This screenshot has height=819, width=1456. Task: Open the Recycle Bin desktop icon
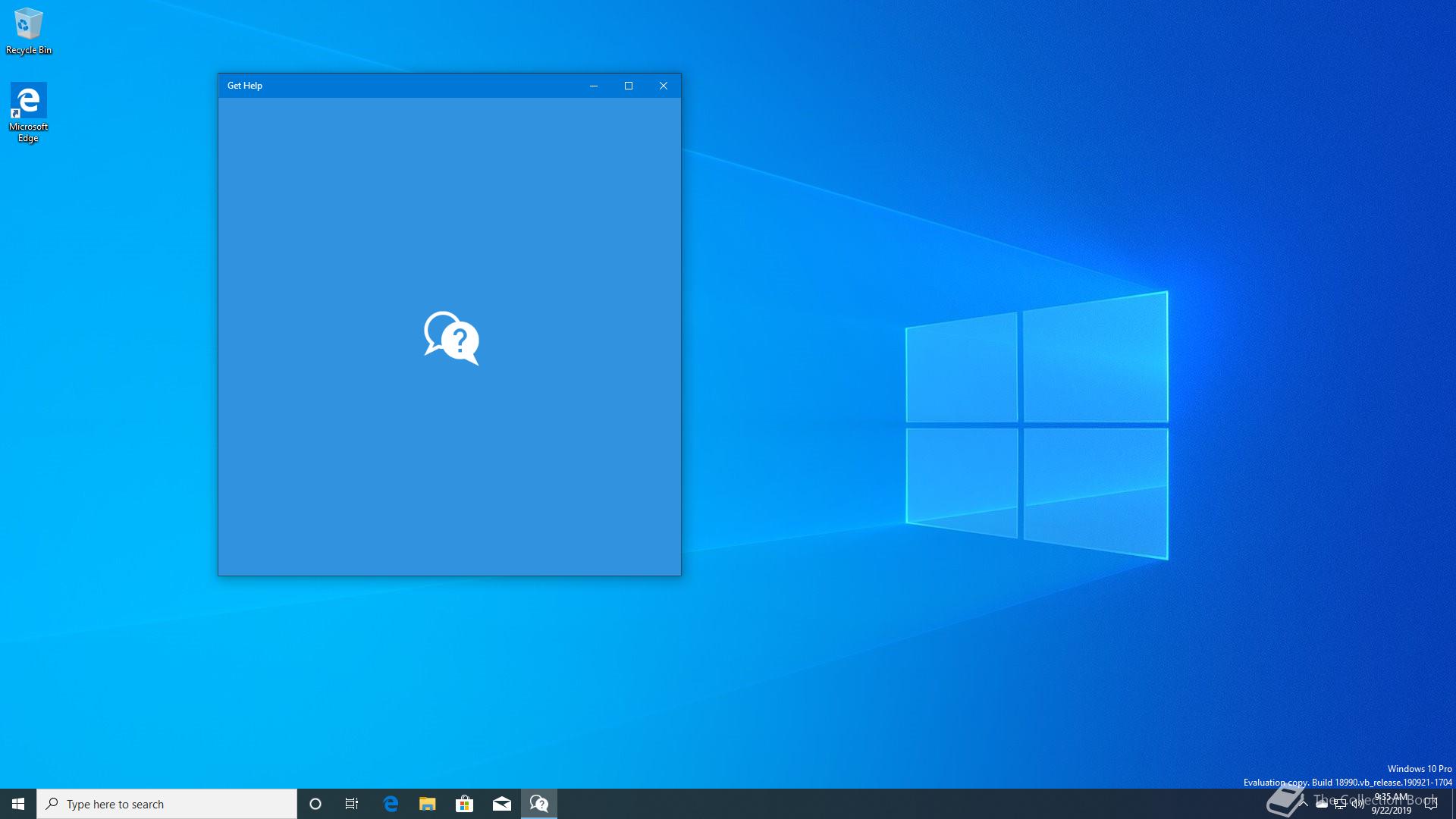tap(28, 31)
